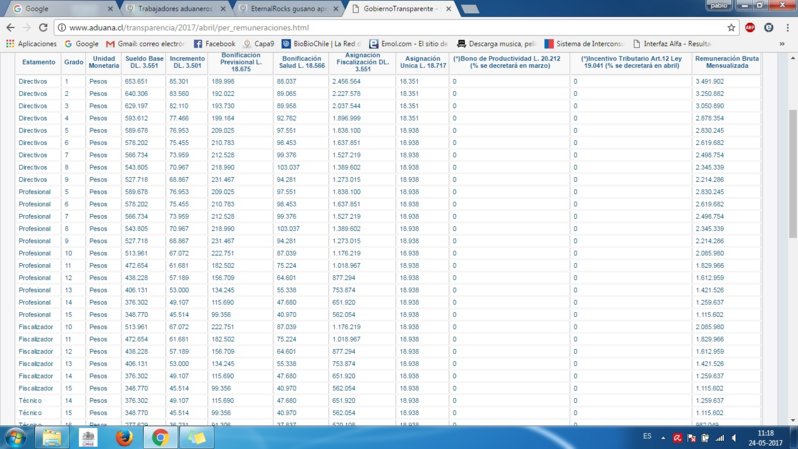This screenshot has width=798, height=449.
Task: Select the Remuneración Bruta cell 2.085.980 for Profesional
Action: [x=709, y=253]
